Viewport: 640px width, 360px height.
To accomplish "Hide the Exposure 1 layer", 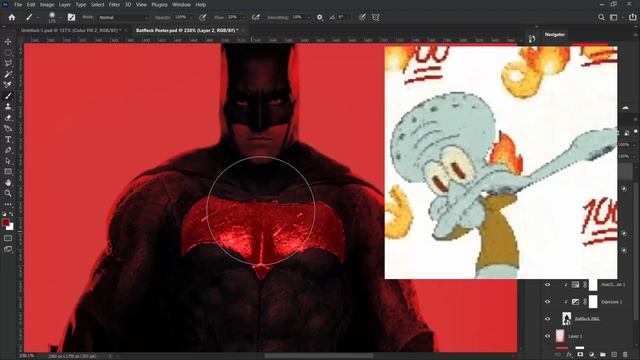I will (548, 302).
